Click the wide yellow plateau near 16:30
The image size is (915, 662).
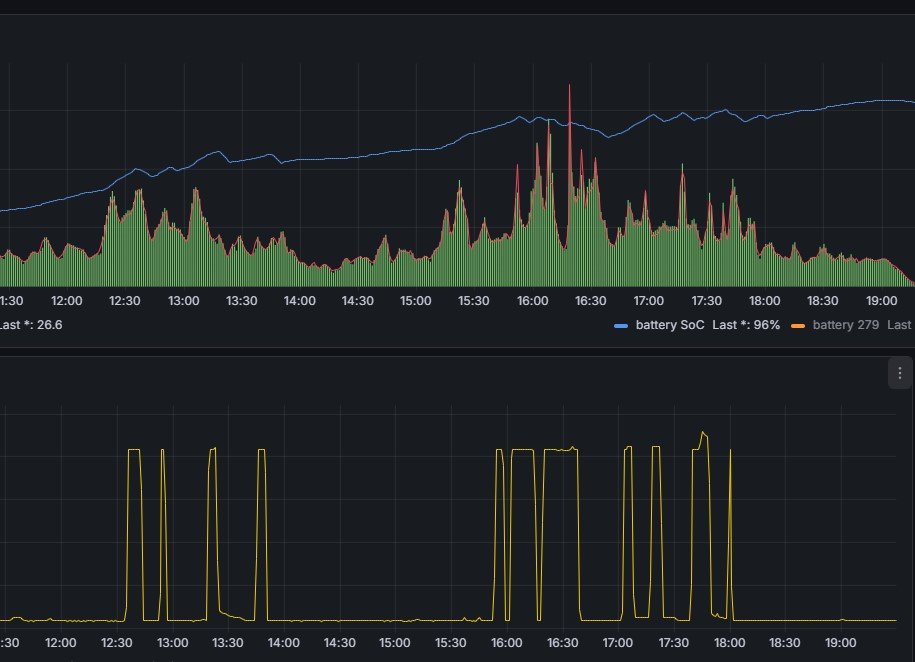[x=561, y=450]
